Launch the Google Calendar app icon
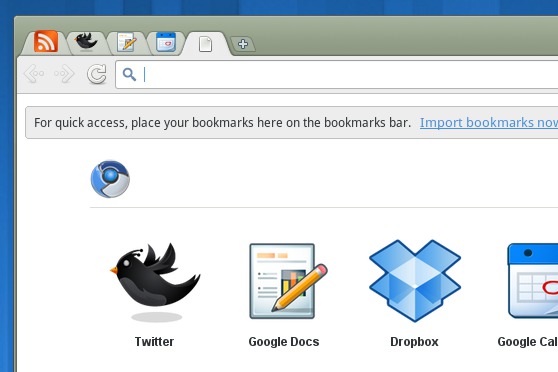Screen dimensions: 558x372 (x=533, y=281)
